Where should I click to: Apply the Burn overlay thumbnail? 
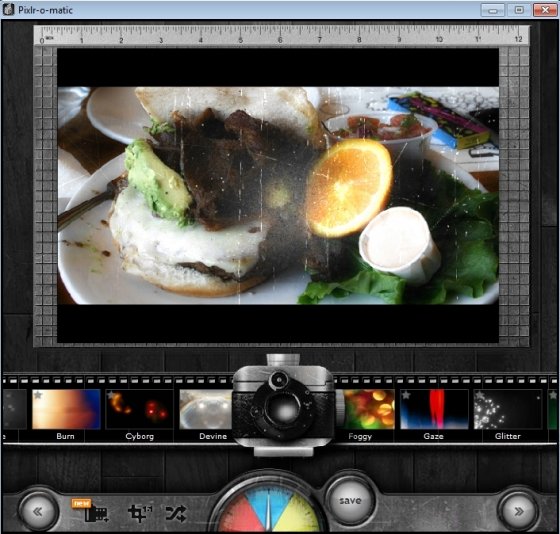point(66,409)
